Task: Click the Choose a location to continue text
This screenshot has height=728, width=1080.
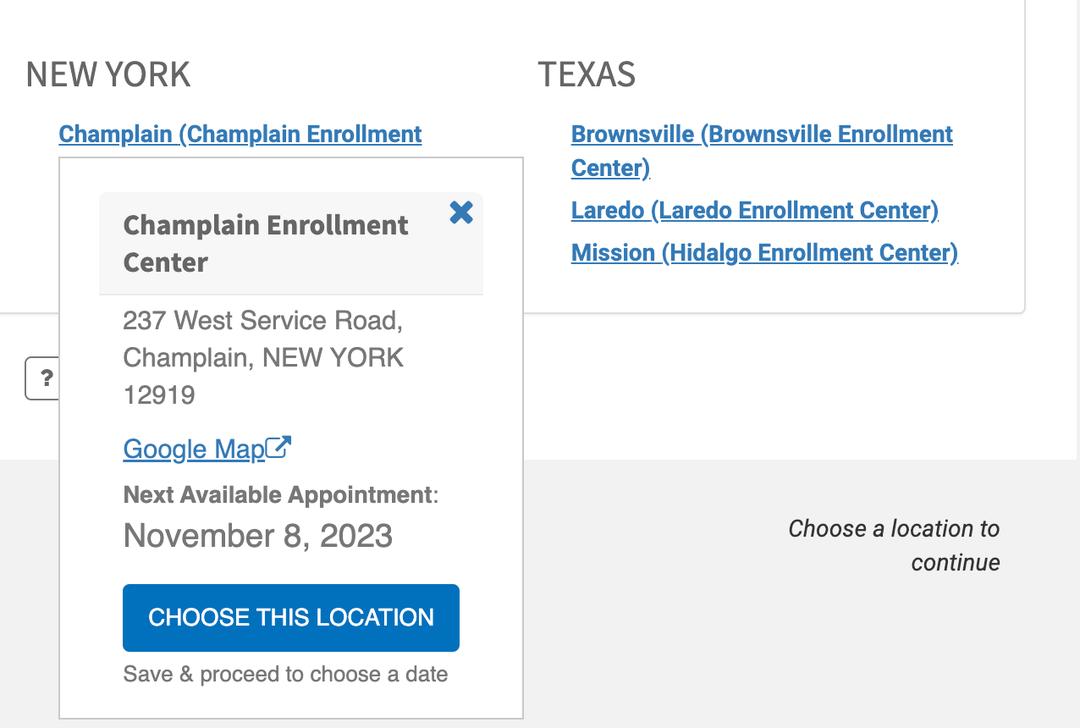Action: [894, 545]
